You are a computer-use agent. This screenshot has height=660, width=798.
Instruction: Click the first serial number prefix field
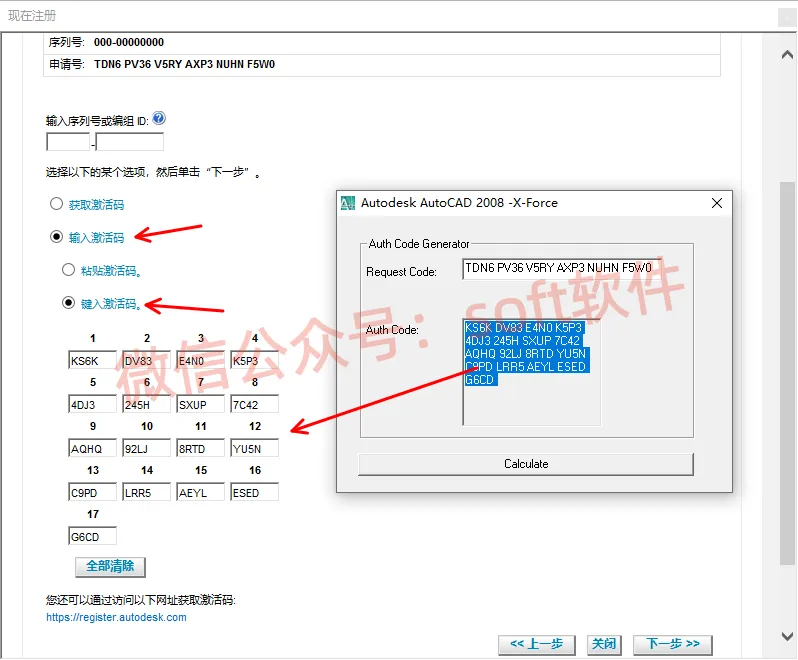(x=68, y=141)
